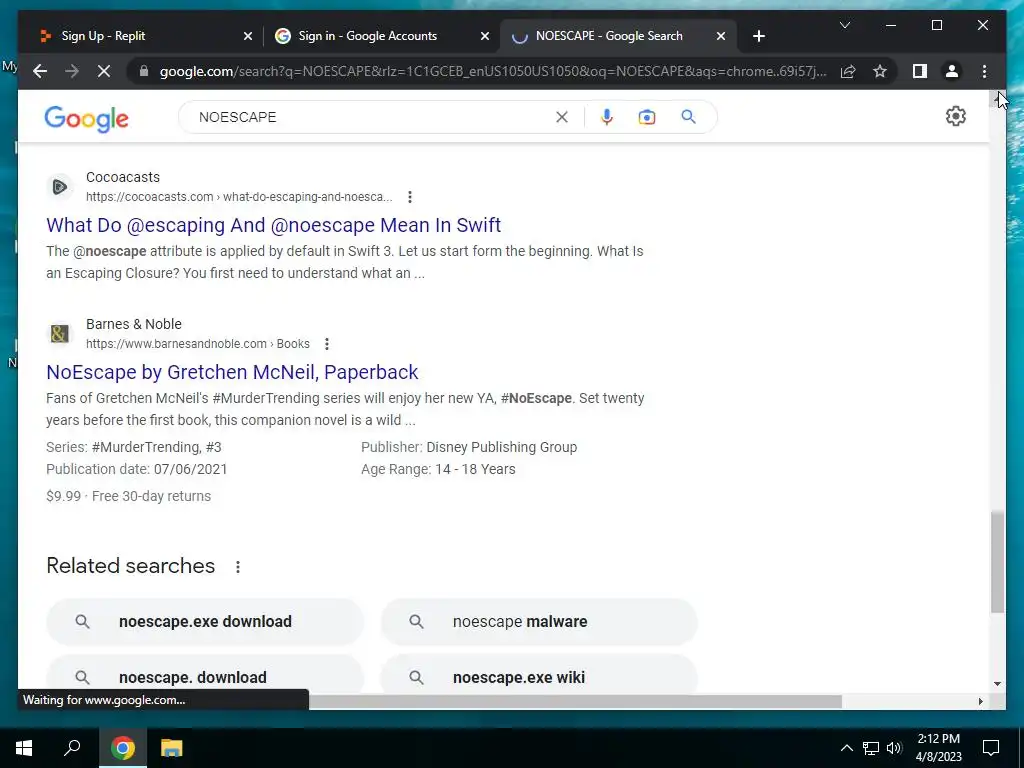Stop loading the page
This screenshot has height=768, width=1024.
tap(104, 71)
